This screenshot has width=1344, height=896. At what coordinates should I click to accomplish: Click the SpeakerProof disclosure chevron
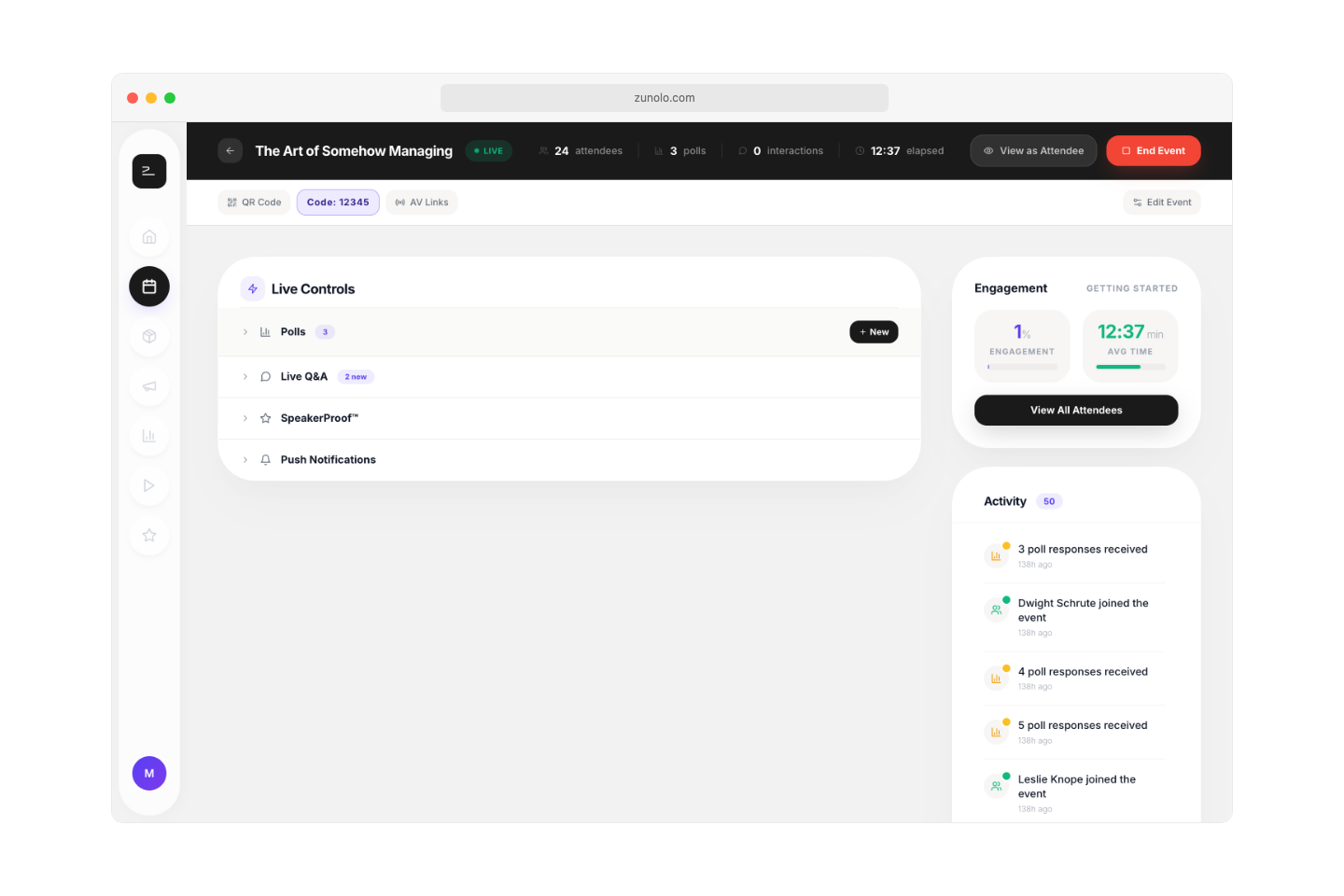point(245,417)
